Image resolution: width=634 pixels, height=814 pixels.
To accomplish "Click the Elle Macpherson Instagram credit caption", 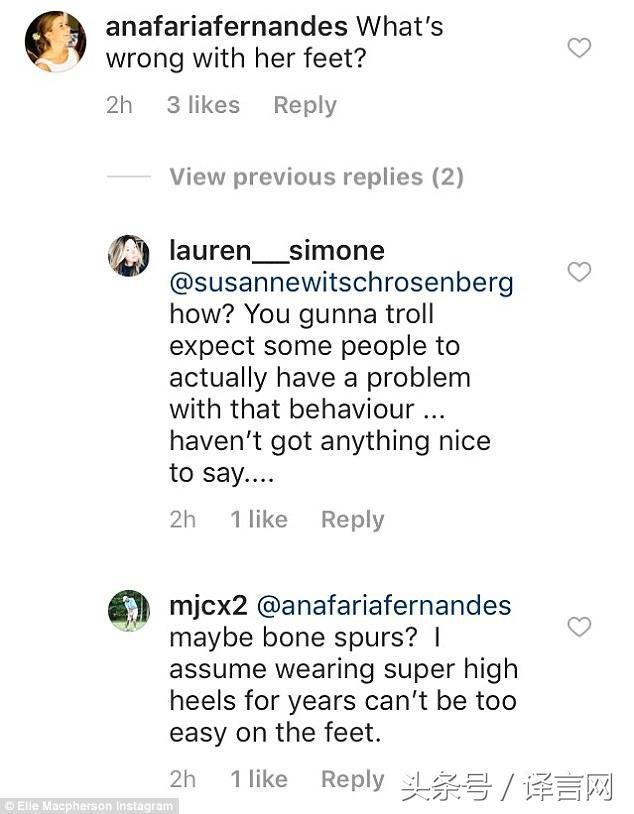I will [x=90, y=806].
